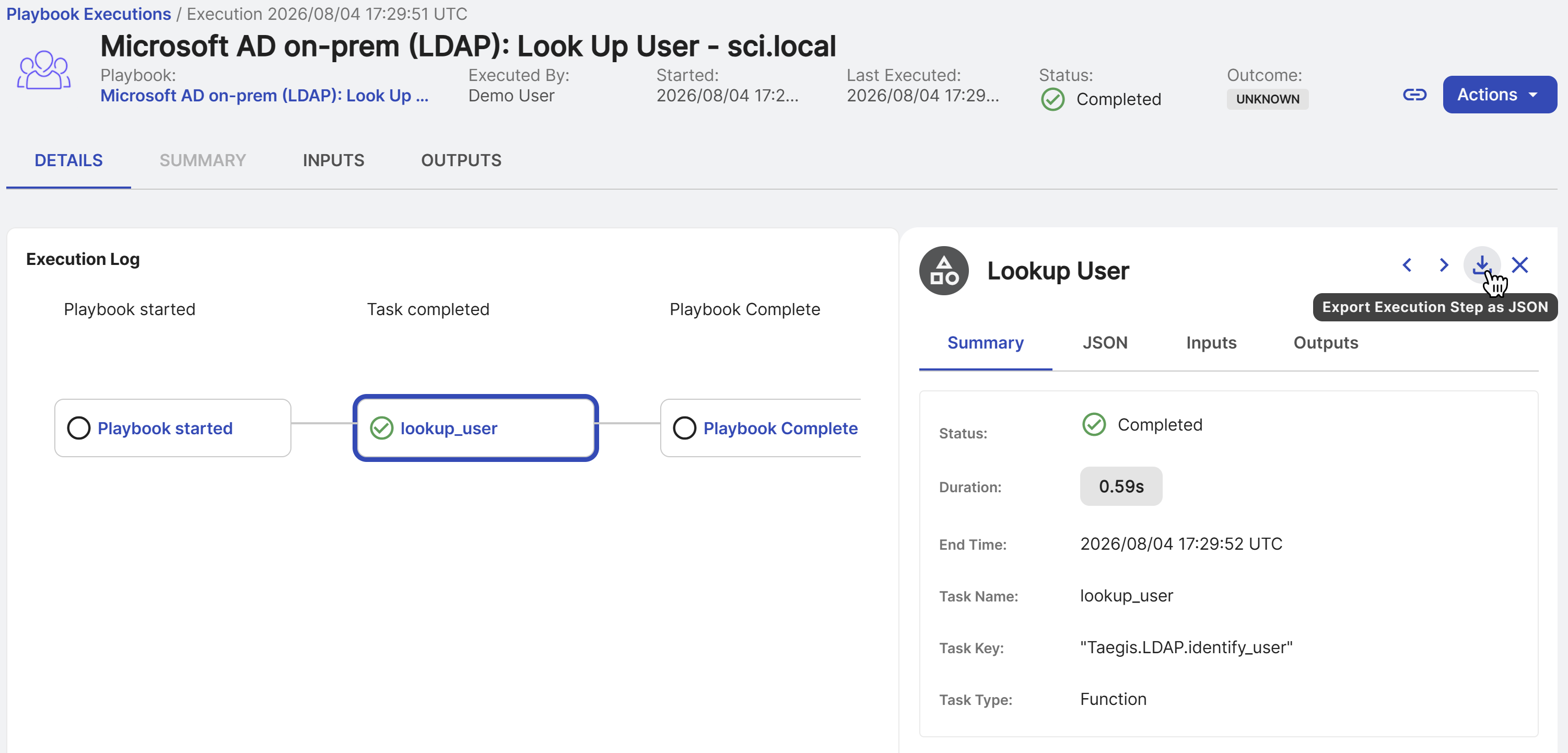This screenshot has height=753, width=1568.
Task: Open the Microsoft AD on-prem playbook link
Action: [x=264, y=96]
